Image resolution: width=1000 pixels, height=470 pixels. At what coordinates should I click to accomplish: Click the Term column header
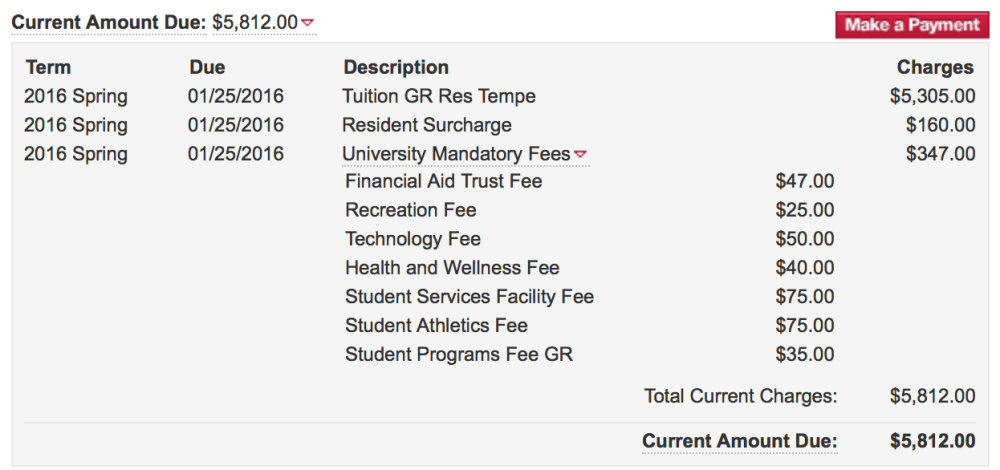point(48,67)
